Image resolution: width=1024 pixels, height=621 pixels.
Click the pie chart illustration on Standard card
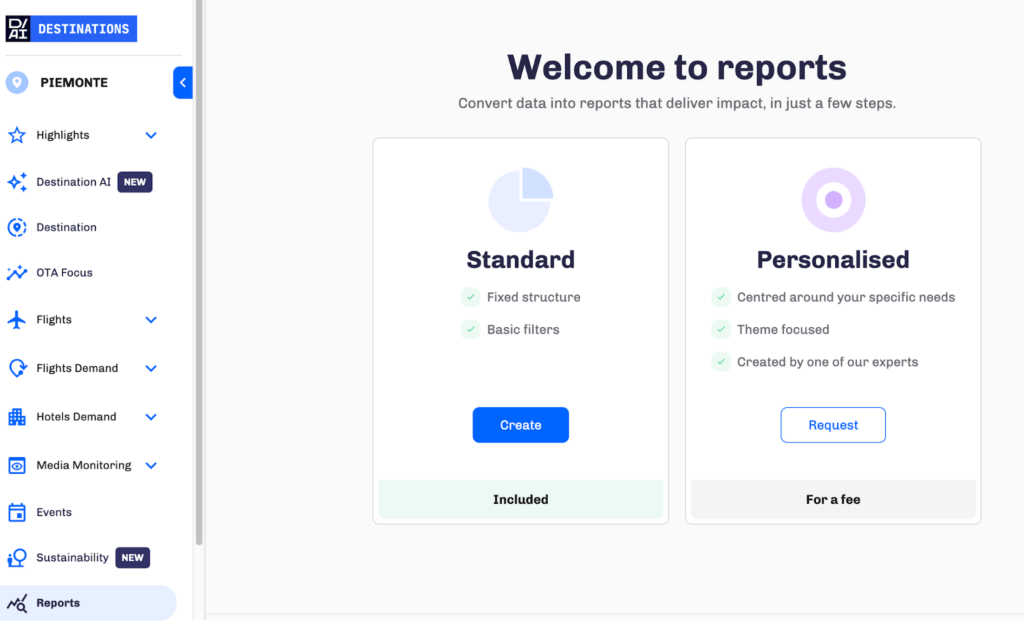point(520,199)
